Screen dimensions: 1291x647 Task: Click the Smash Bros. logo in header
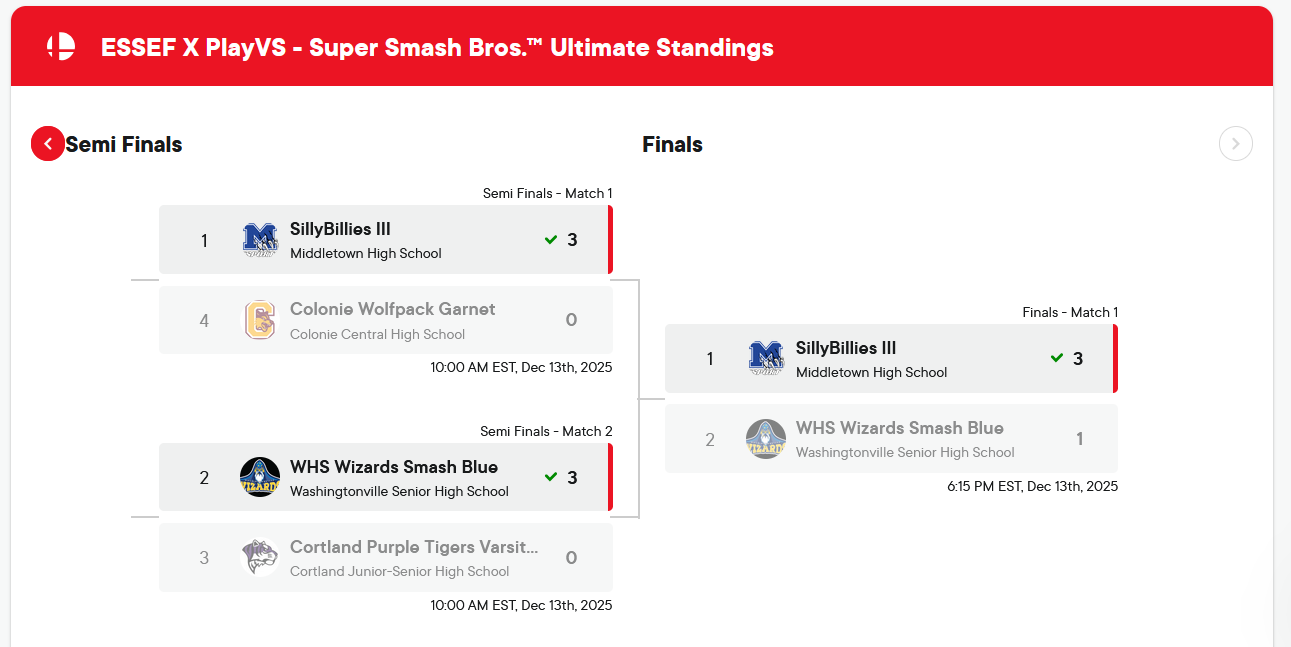61,47
